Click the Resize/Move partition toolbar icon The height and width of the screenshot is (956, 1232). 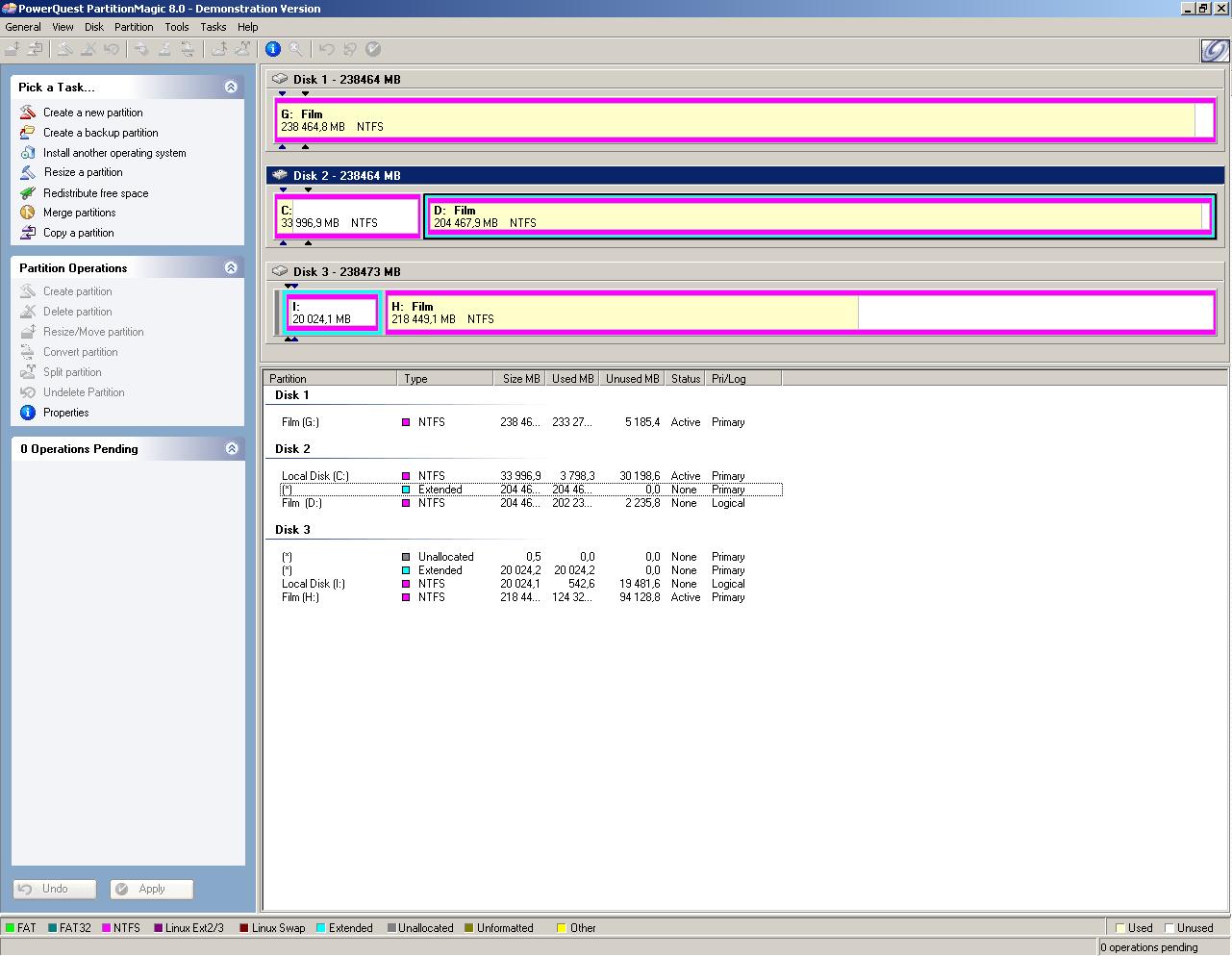click(x=13, y=49)
